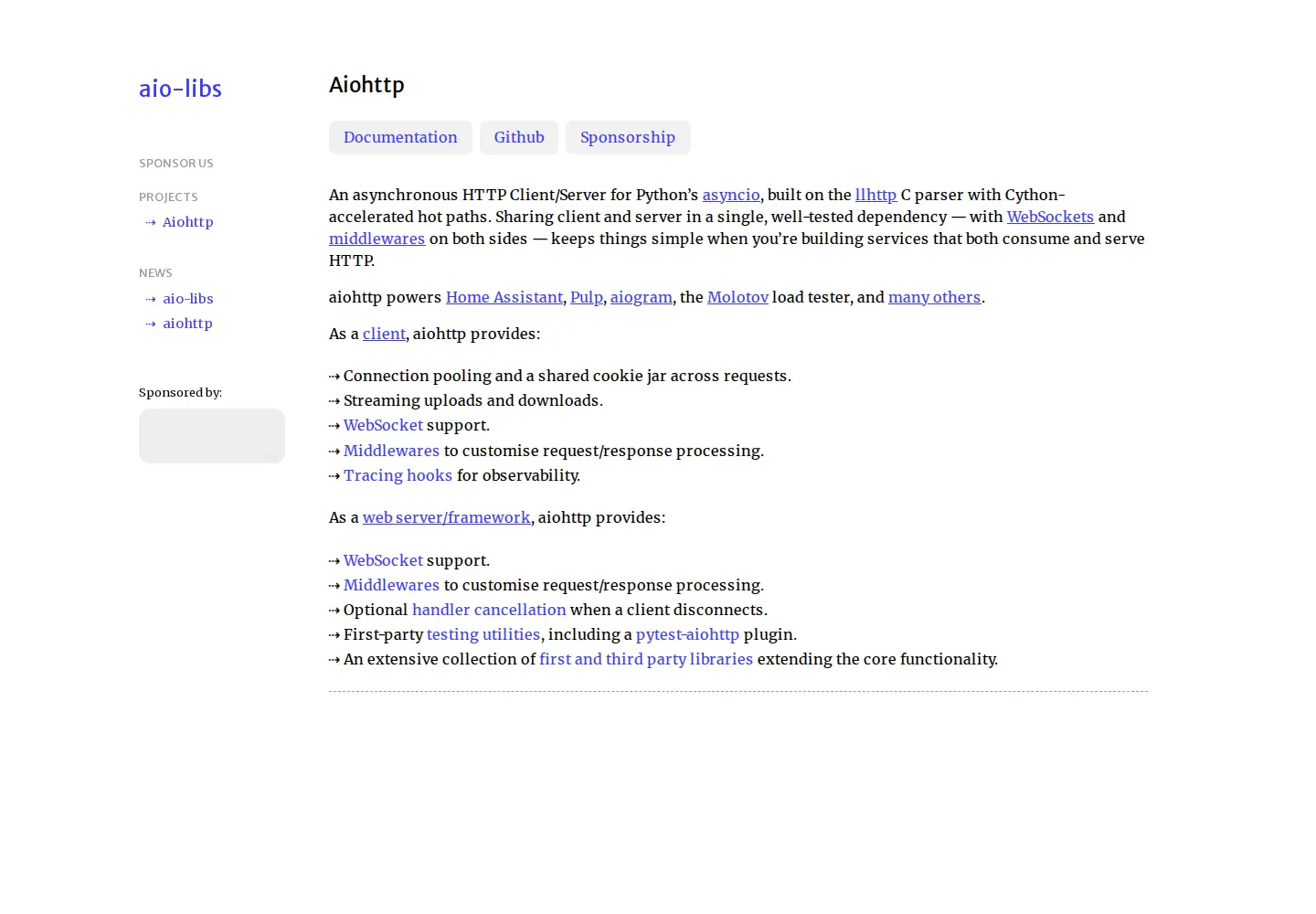
Task: Visit the testing utilities link
Action: (x=483, y=634)
